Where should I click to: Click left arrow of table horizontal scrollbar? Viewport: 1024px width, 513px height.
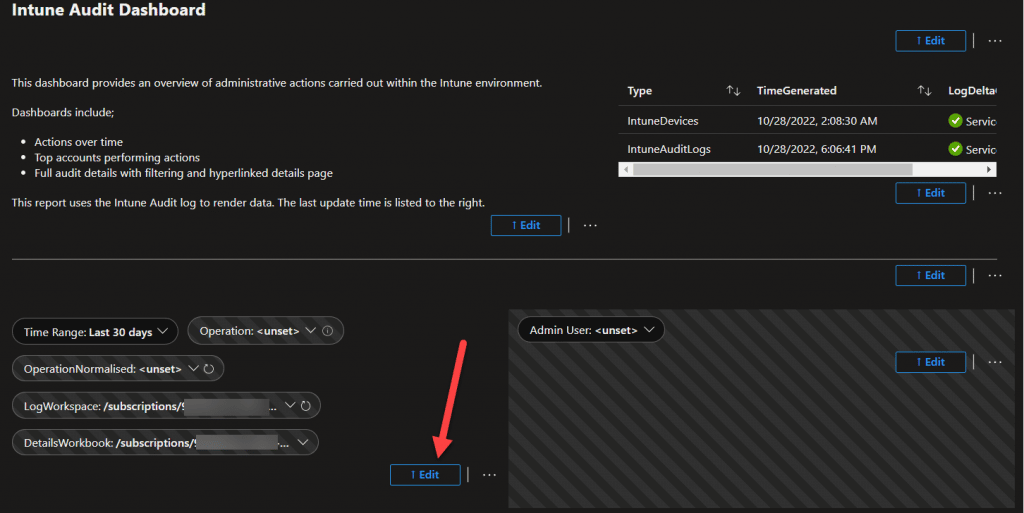point(626,170)
